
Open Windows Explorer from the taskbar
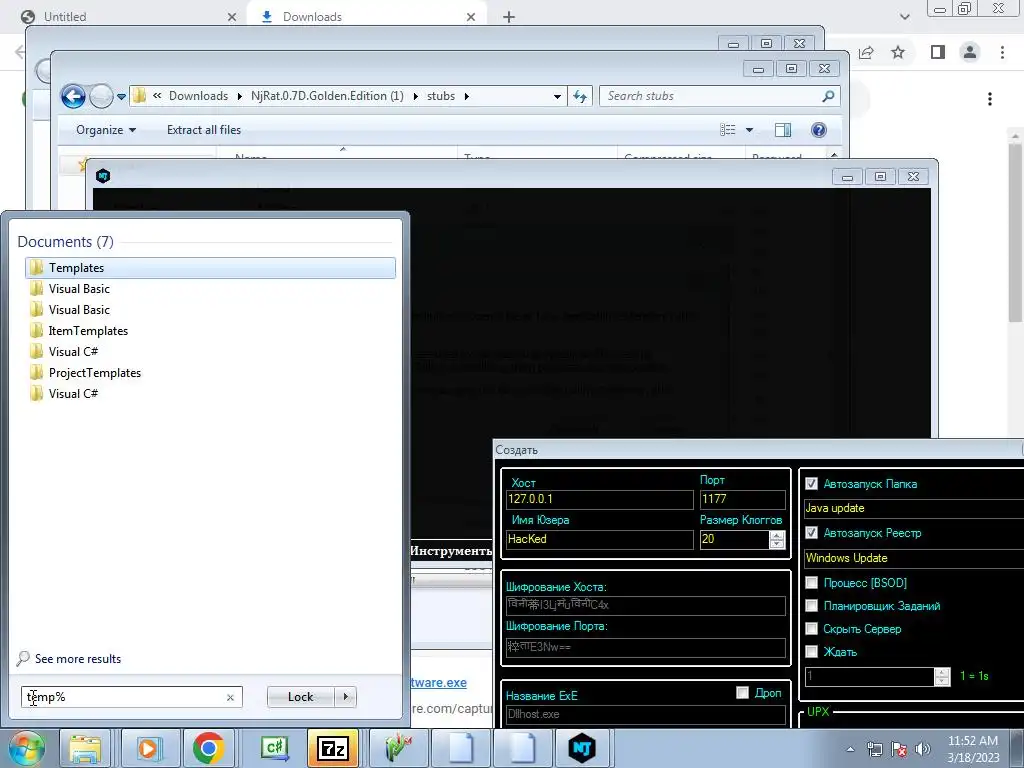85,748
